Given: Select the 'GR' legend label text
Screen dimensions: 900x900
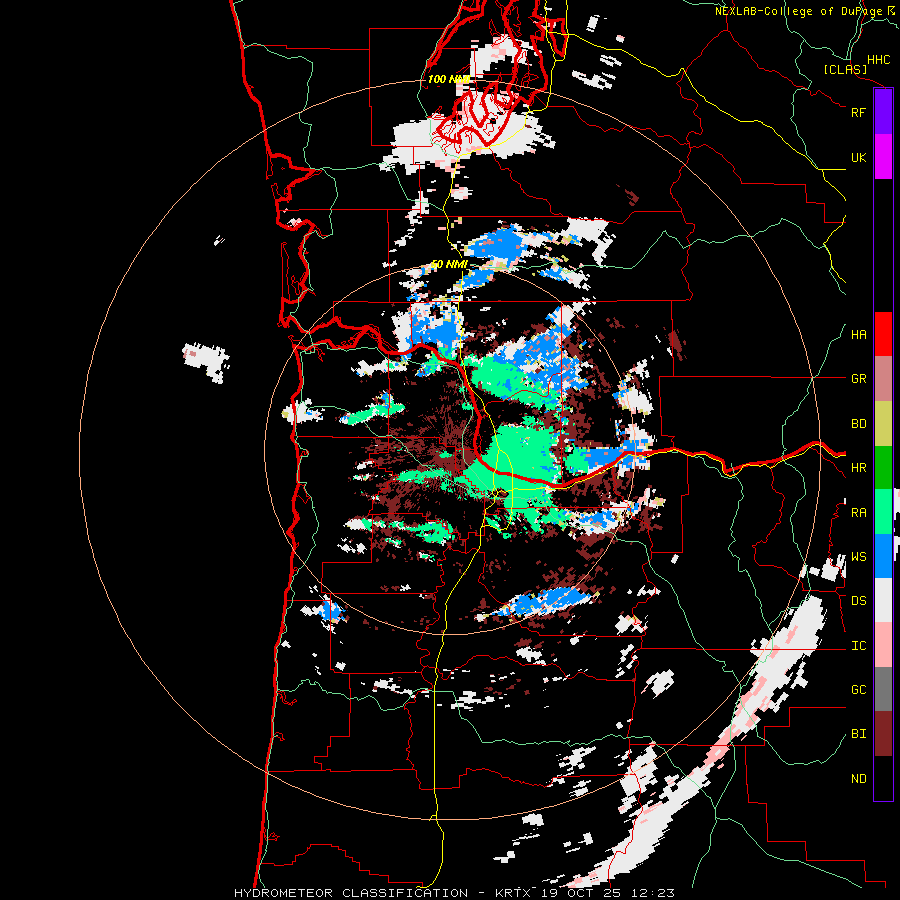Looking at the screenshot, I should (858, 379).
